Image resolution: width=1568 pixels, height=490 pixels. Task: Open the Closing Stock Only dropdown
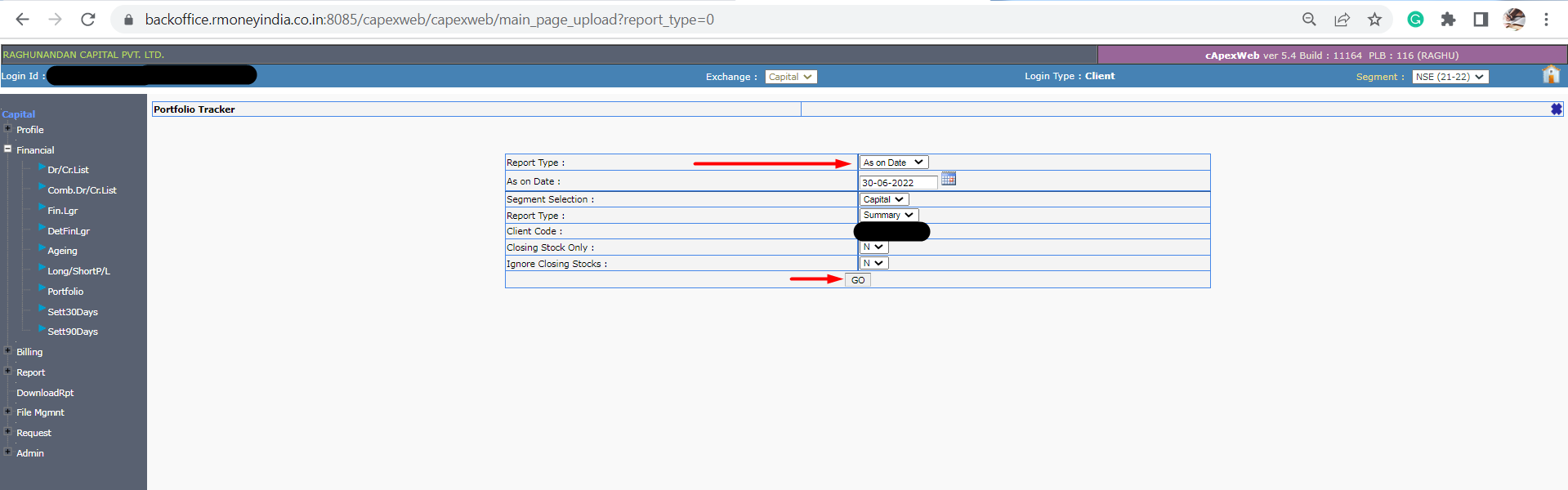[873, 247]
